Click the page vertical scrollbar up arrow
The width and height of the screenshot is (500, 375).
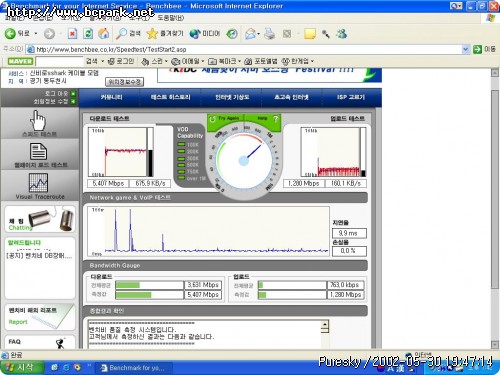click(x=495, y=73)
